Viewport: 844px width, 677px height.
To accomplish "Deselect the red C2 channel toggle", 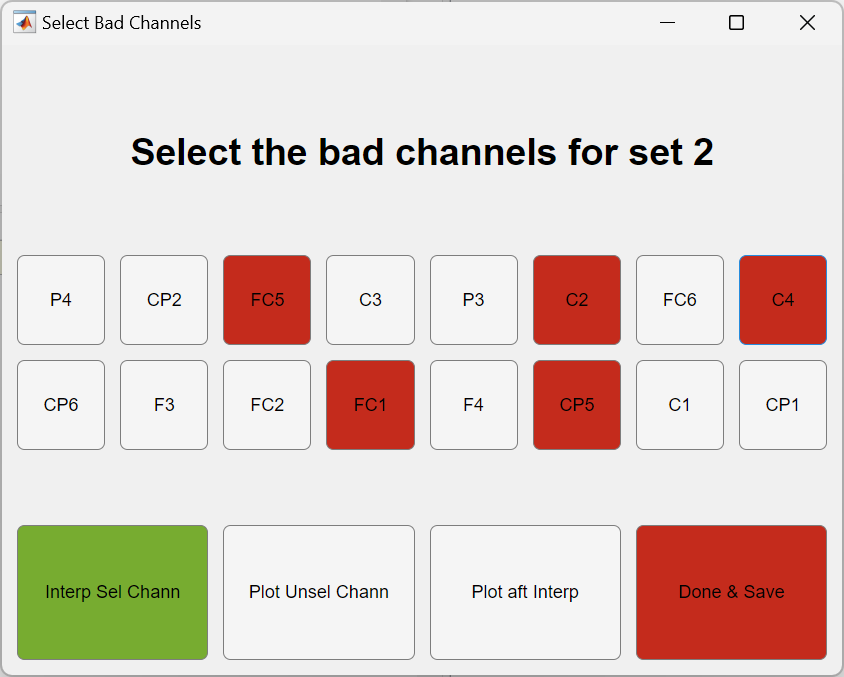I will point(577,300).
